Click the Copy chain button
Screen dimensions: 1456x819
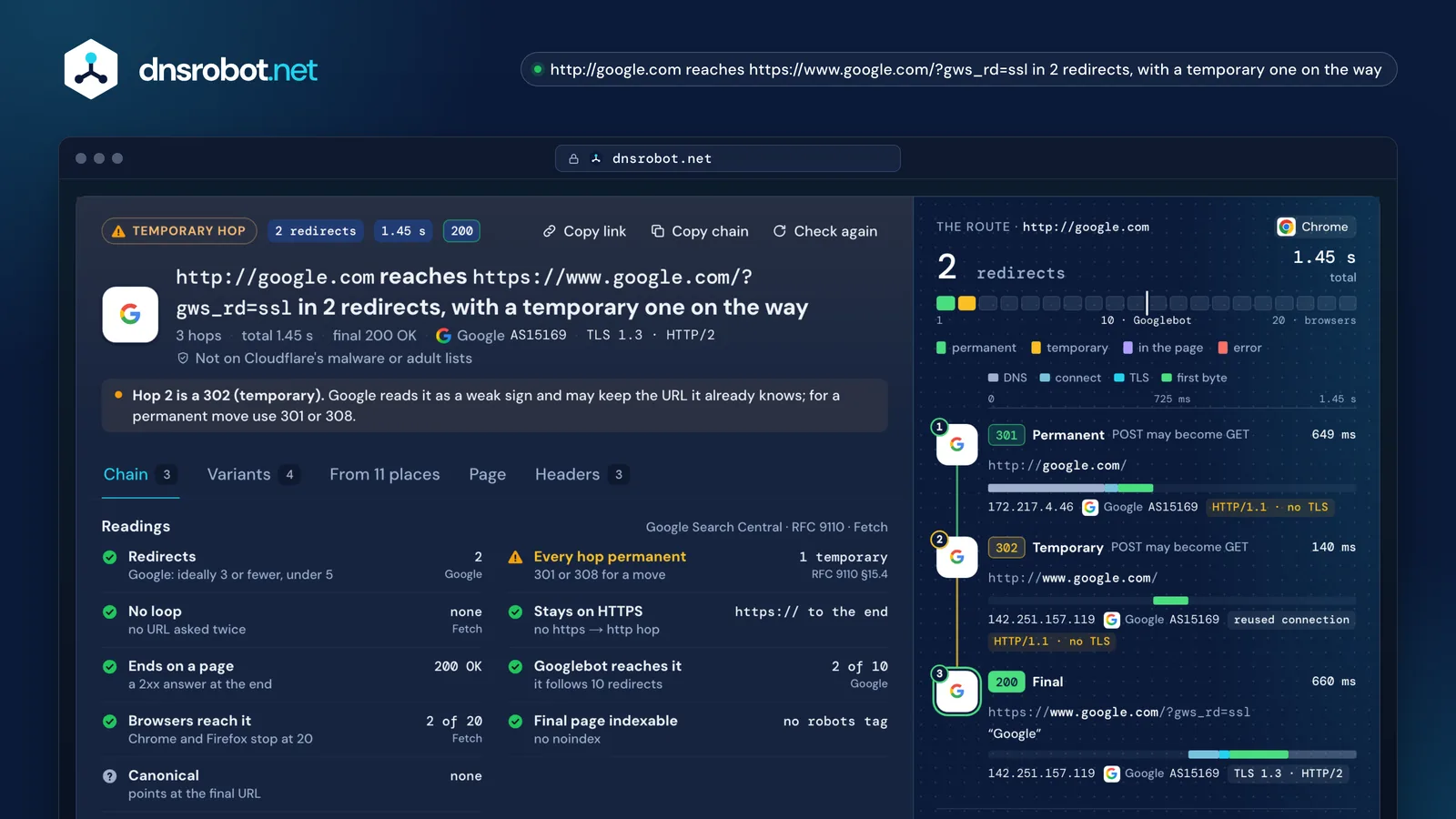[700, 231]
